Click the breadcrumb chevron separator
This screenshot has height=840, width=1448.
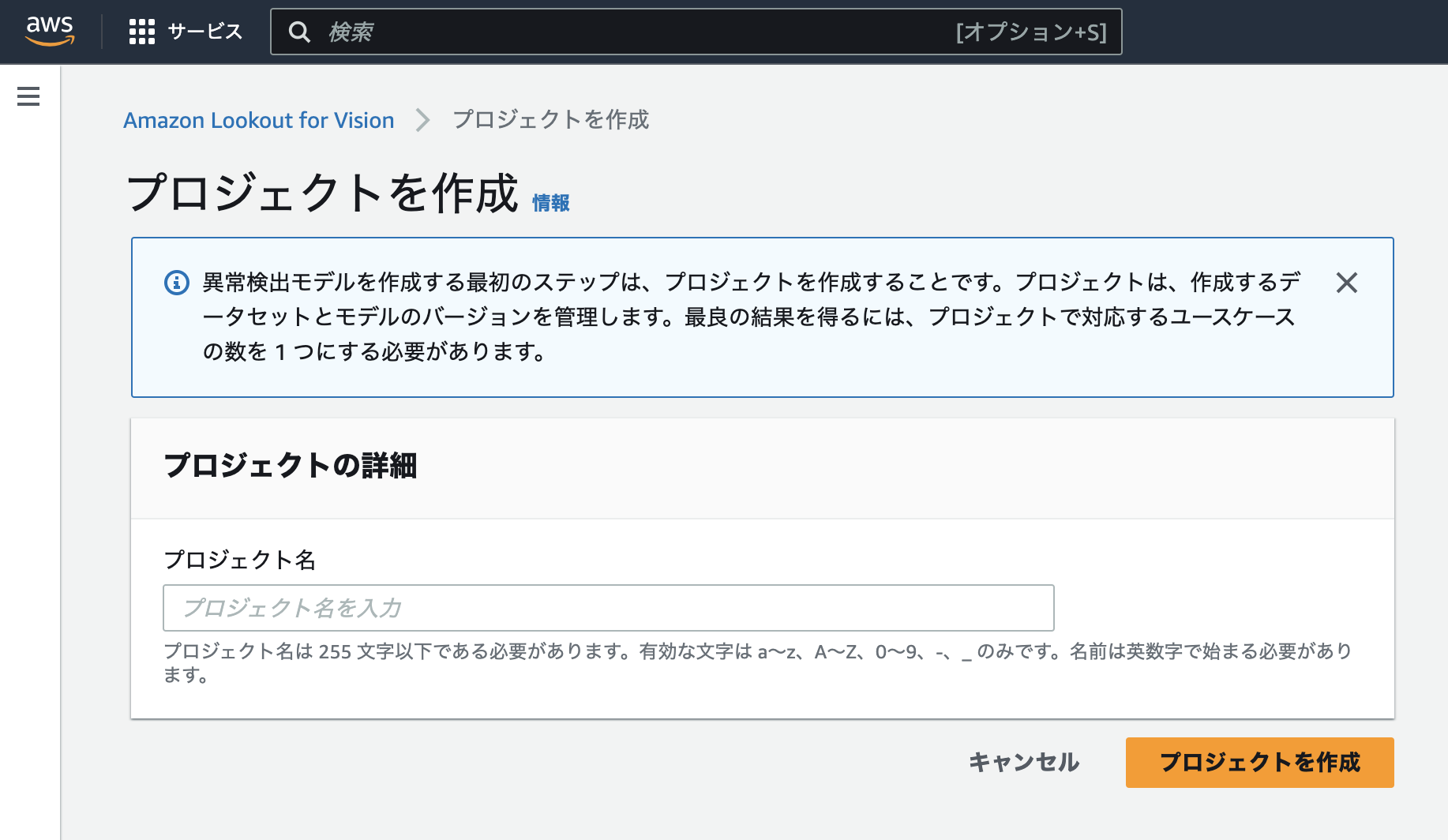click(x=423, y=120)
